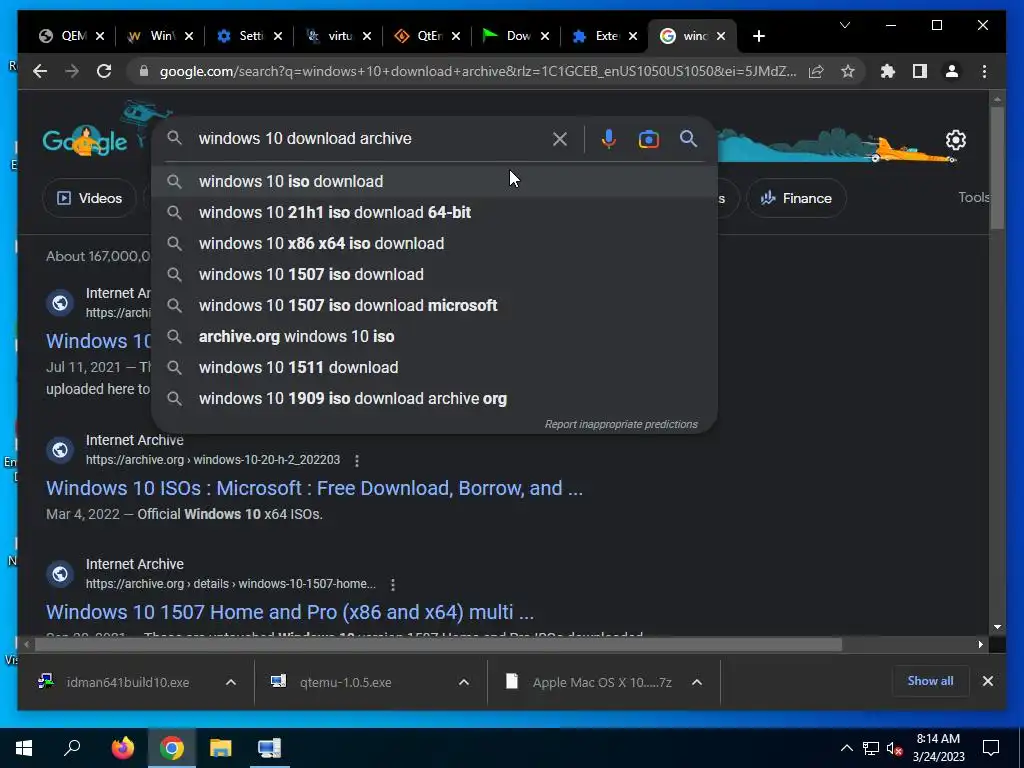Viewport: 1024px width, 768px height.
Task: Close the Setti settings tab
Action: 278,36
